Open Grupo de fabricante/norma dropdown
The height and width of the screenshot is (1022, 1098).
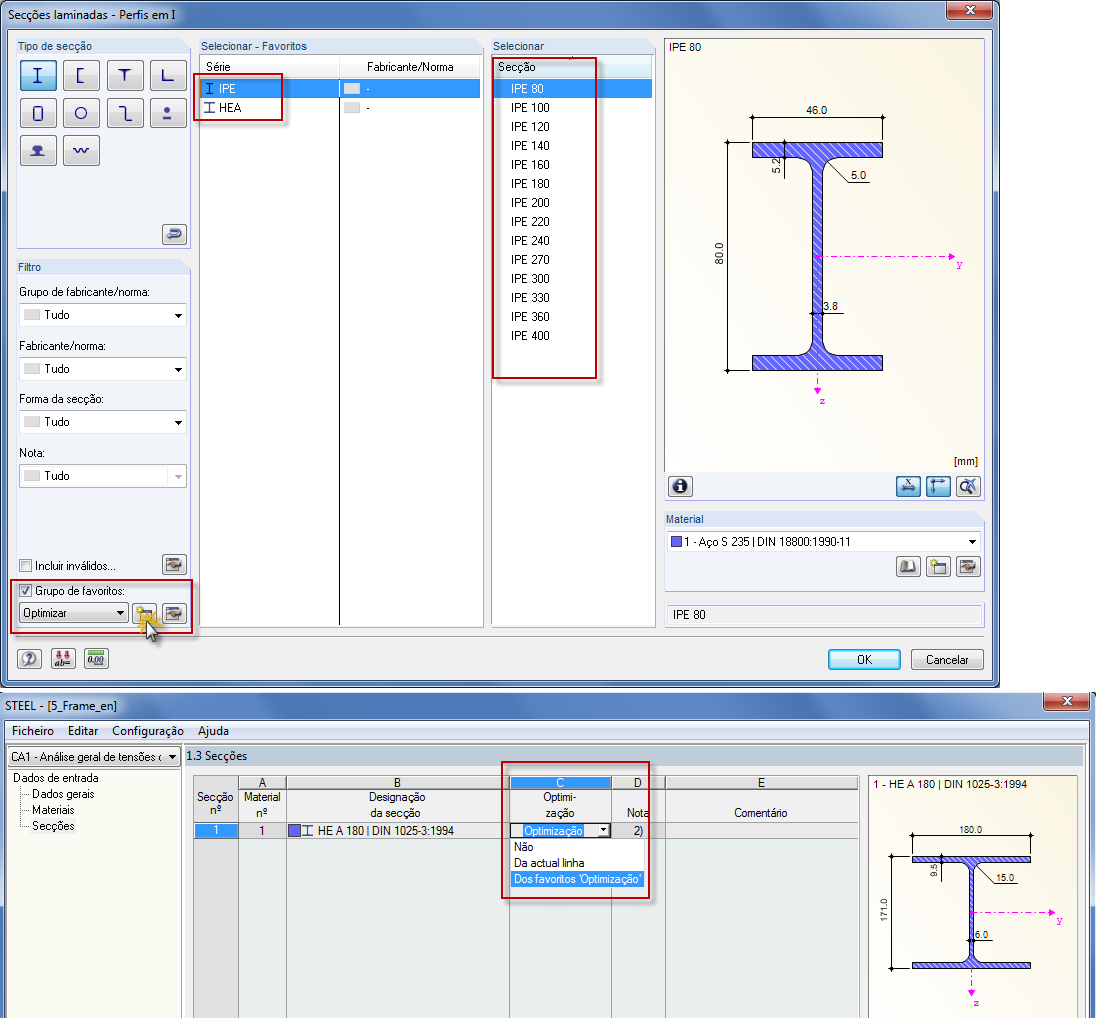103,315
